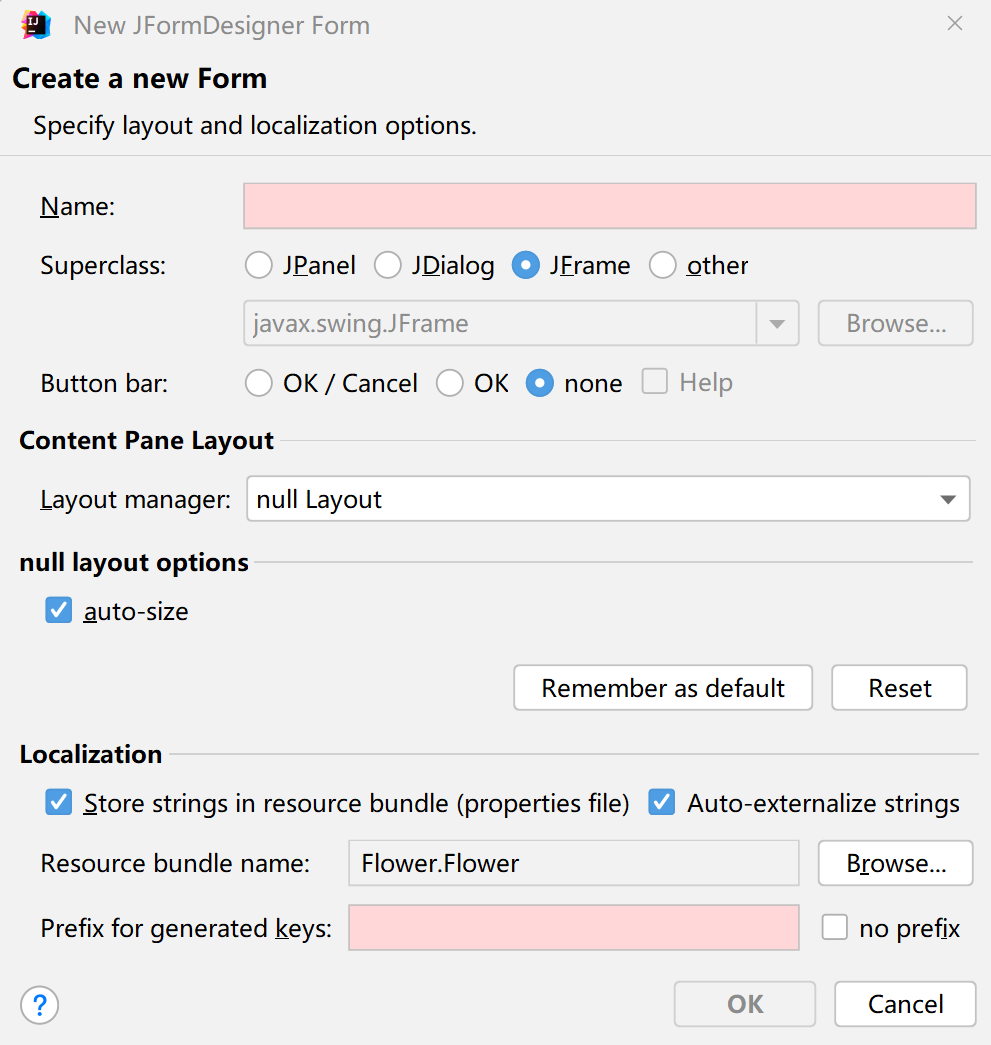This screenshot has height=1045, width=991.
Task: Select the JDialog superclass option
Action: [388, 265]
